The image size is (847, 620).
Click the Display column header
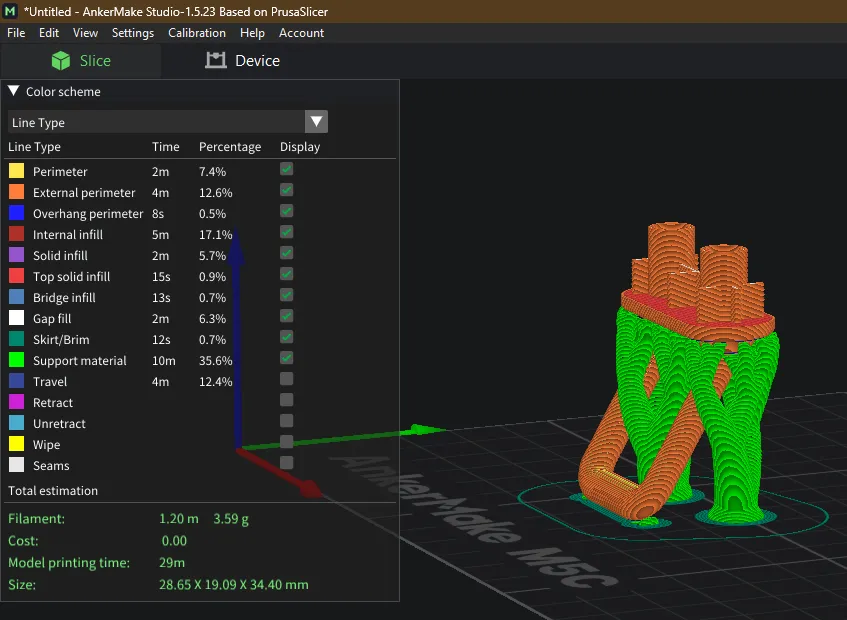pyautogui.click(x=300, y=147)
